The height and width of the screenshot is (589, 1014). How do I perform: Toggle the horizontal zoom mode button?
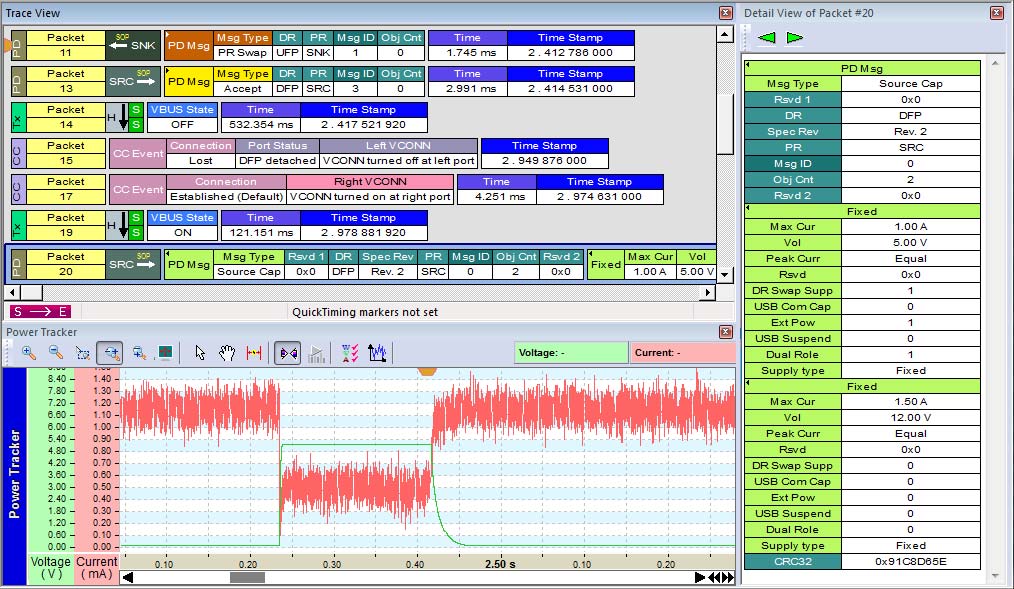[110, 353]
